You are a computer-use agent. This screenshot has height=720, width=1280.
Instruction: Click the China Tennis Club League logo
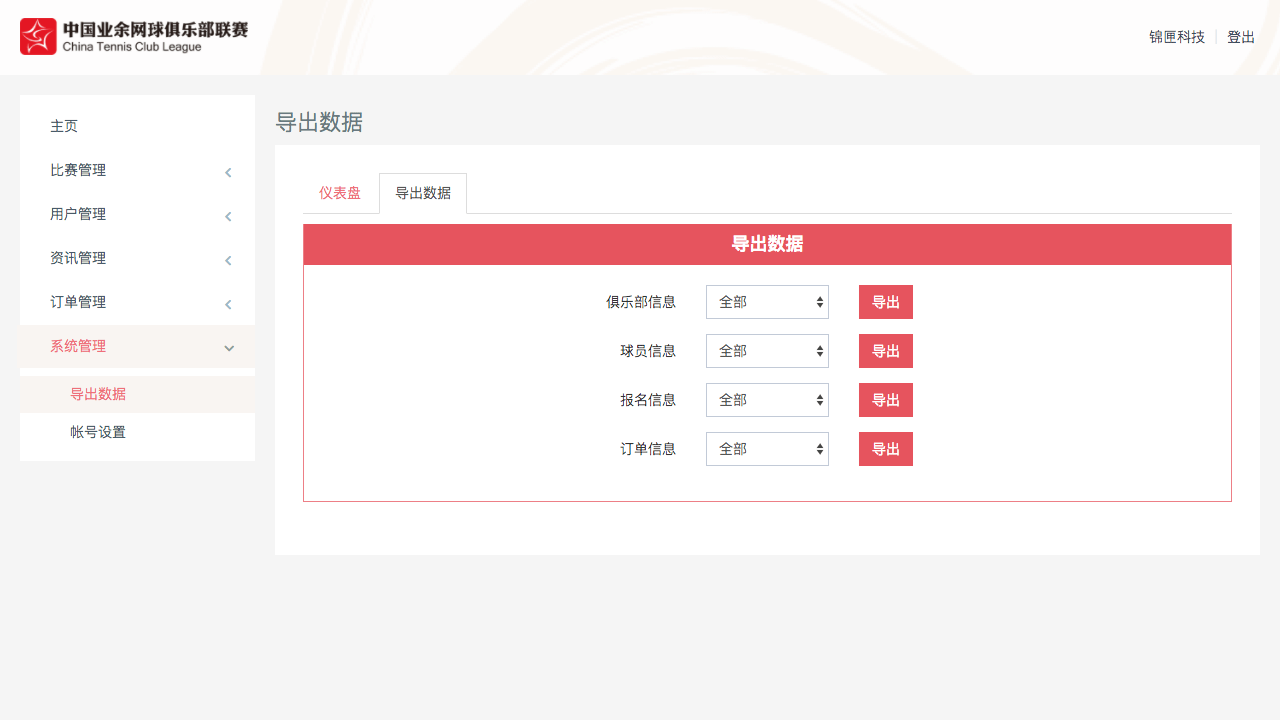(x=134, y=37)
